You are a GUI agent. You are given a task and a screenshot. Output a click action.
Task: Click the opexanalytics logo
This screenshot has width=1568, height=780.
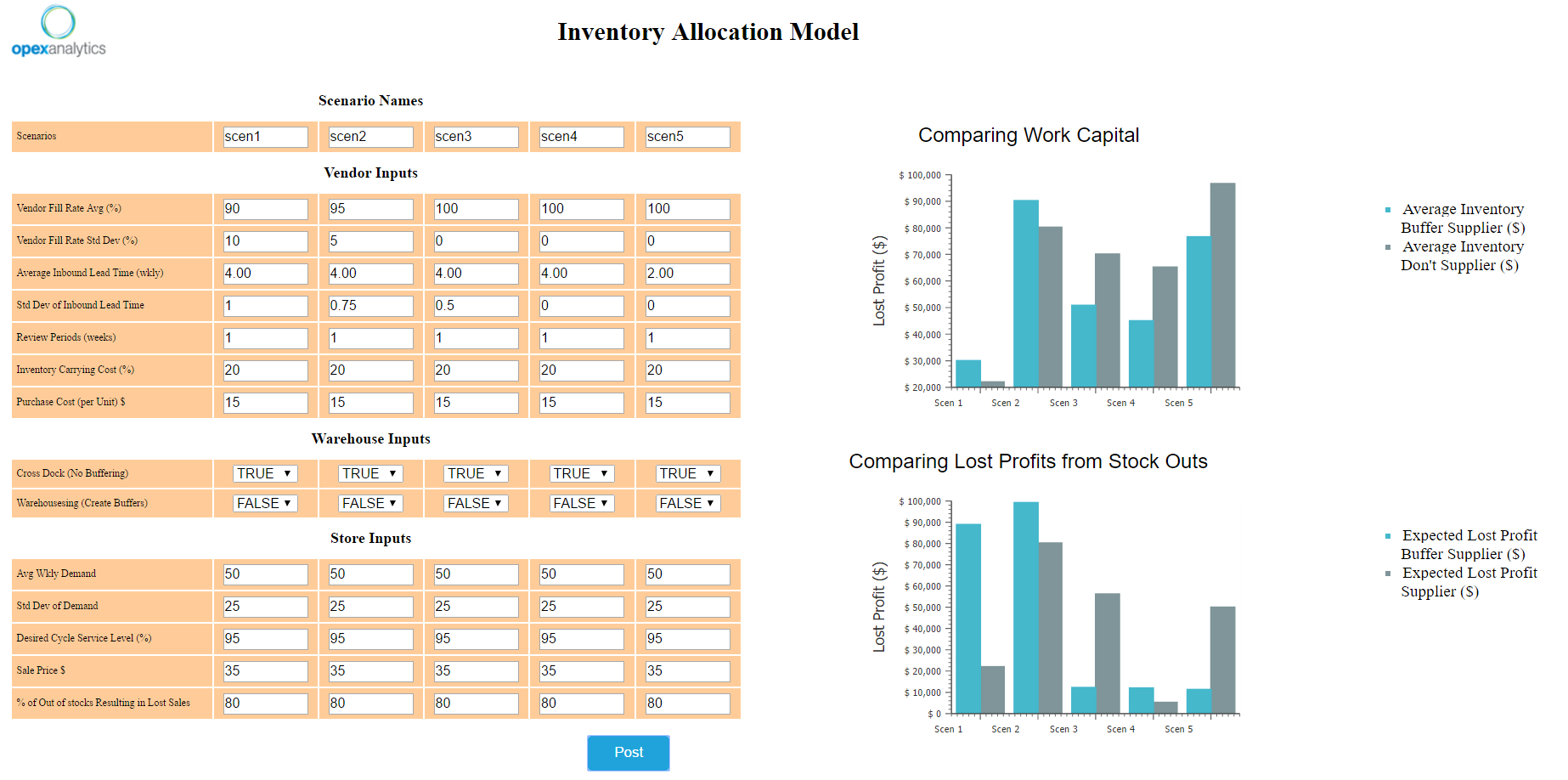pos(59,32)
